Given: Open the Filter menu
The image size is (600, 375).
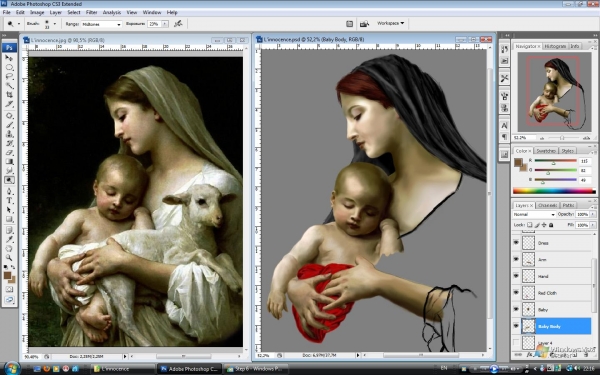Looking at the screenshot, I should click(x=91, y=13).
